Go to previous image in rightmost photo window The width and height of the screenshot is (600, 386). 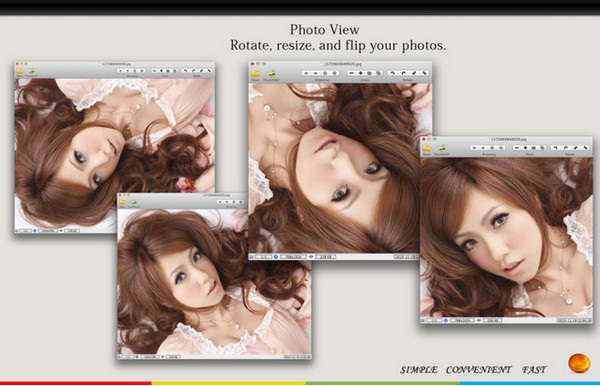pos(475,148)
